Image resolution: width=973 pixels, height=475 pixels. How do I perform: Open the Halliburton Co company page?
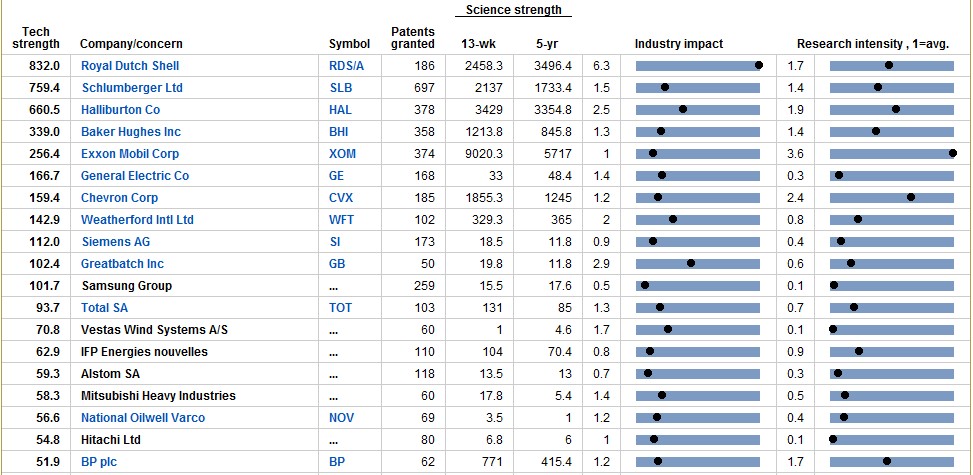tap(120, 110)
